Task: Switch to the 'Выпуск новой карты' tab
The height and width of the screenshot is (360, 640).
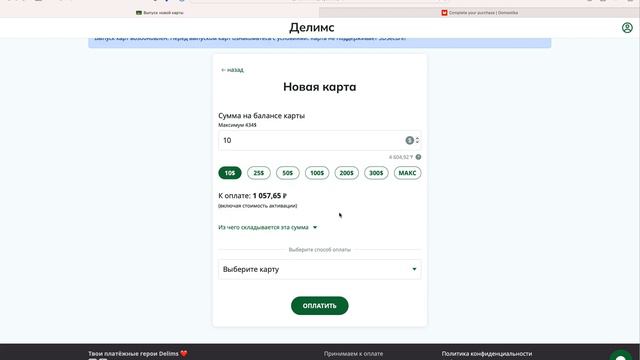Action: (x=160, y=13)
